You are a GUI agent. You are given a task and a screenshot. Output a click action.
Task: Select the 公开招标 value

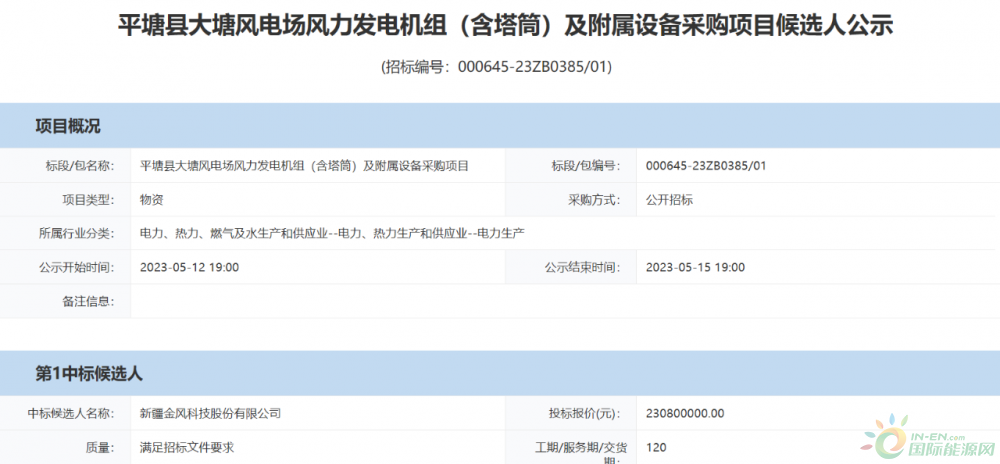coord(669,200)
